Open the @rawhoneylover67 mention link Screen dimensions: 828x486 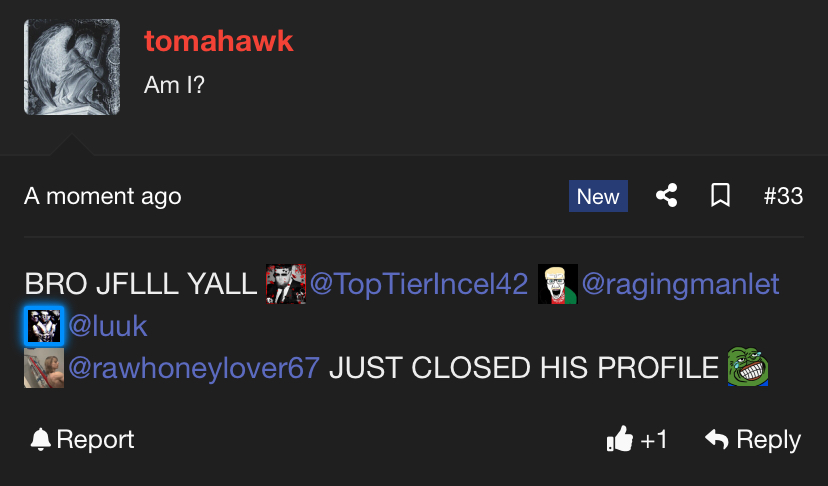(x=194, y=367)
